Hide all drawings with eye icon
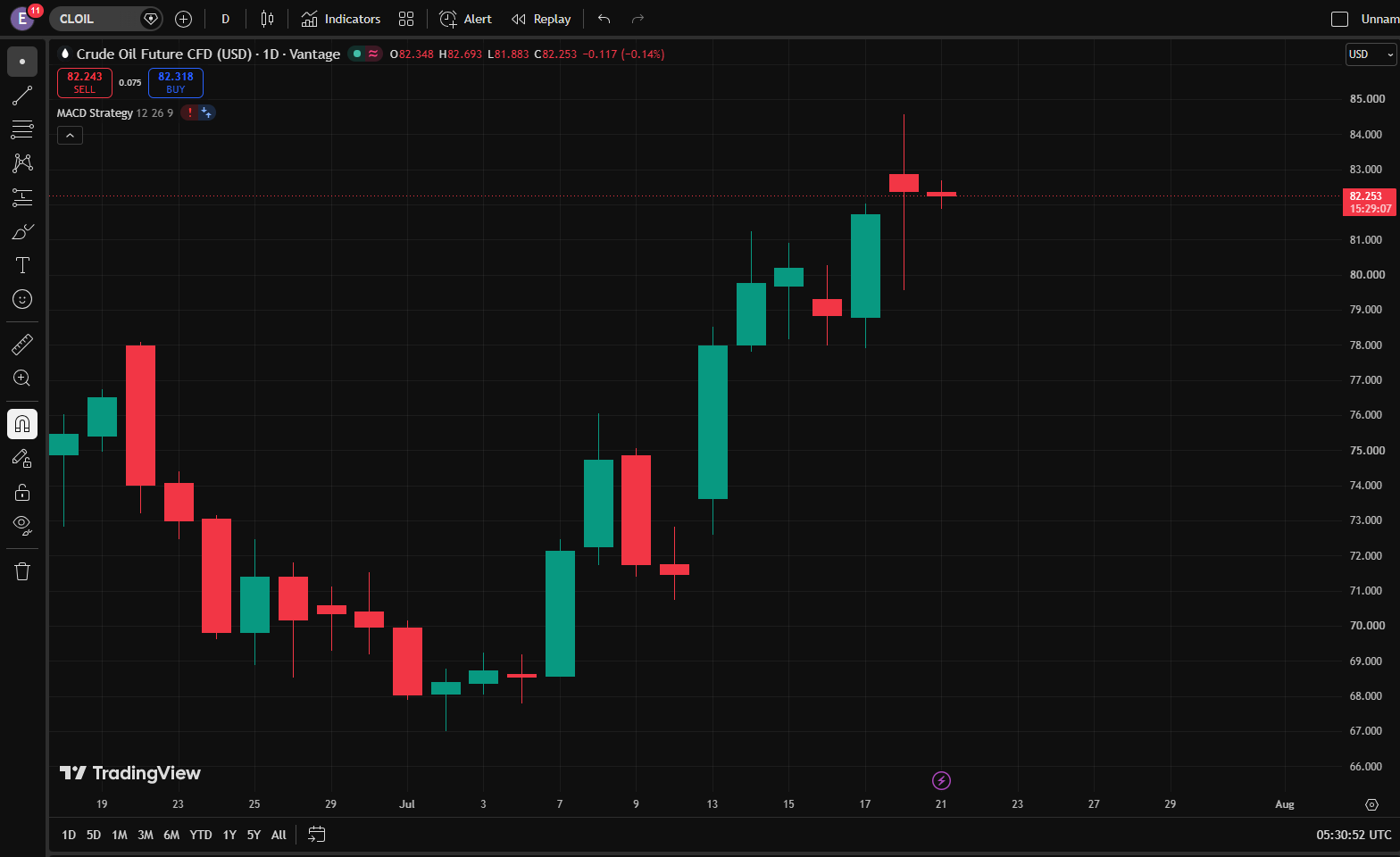The width and height of the screenshot is (1400, 857). pyautogui.click(x=22, y=524)
